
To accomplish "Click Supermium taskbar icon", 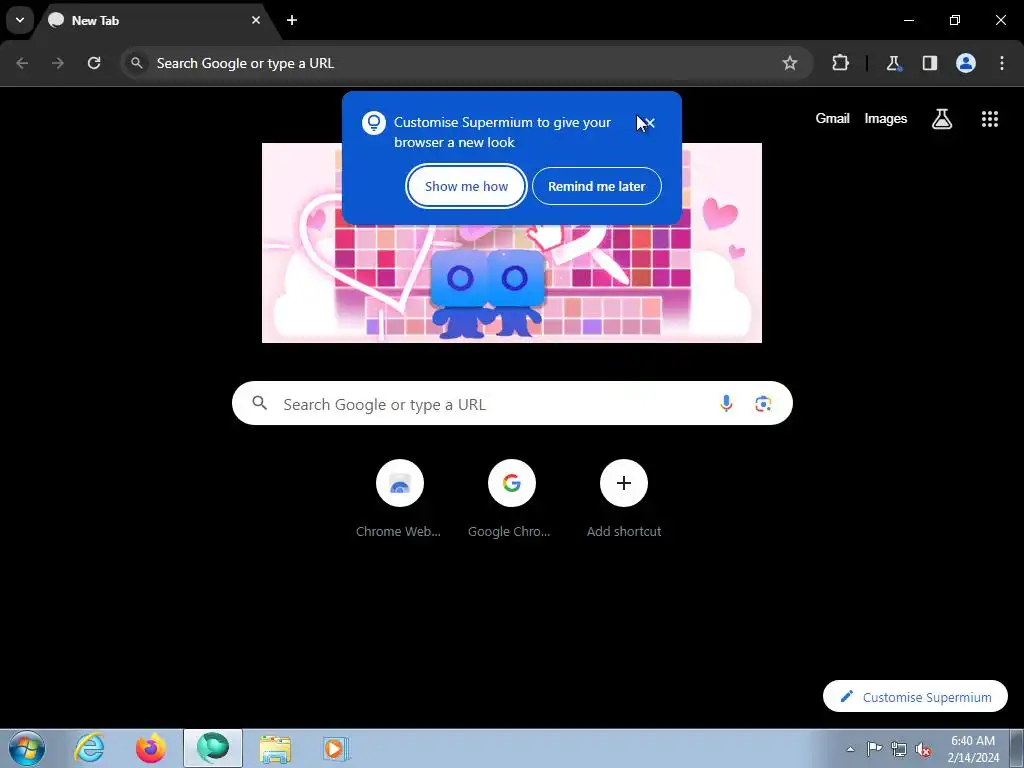I will click(213, 748).
